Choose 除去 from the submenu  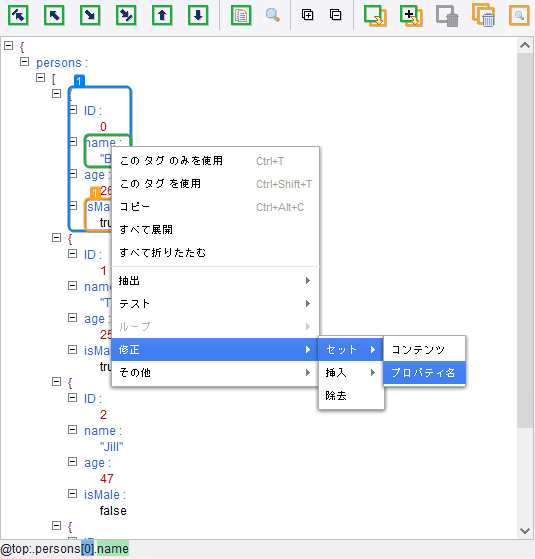click(351, 396)
